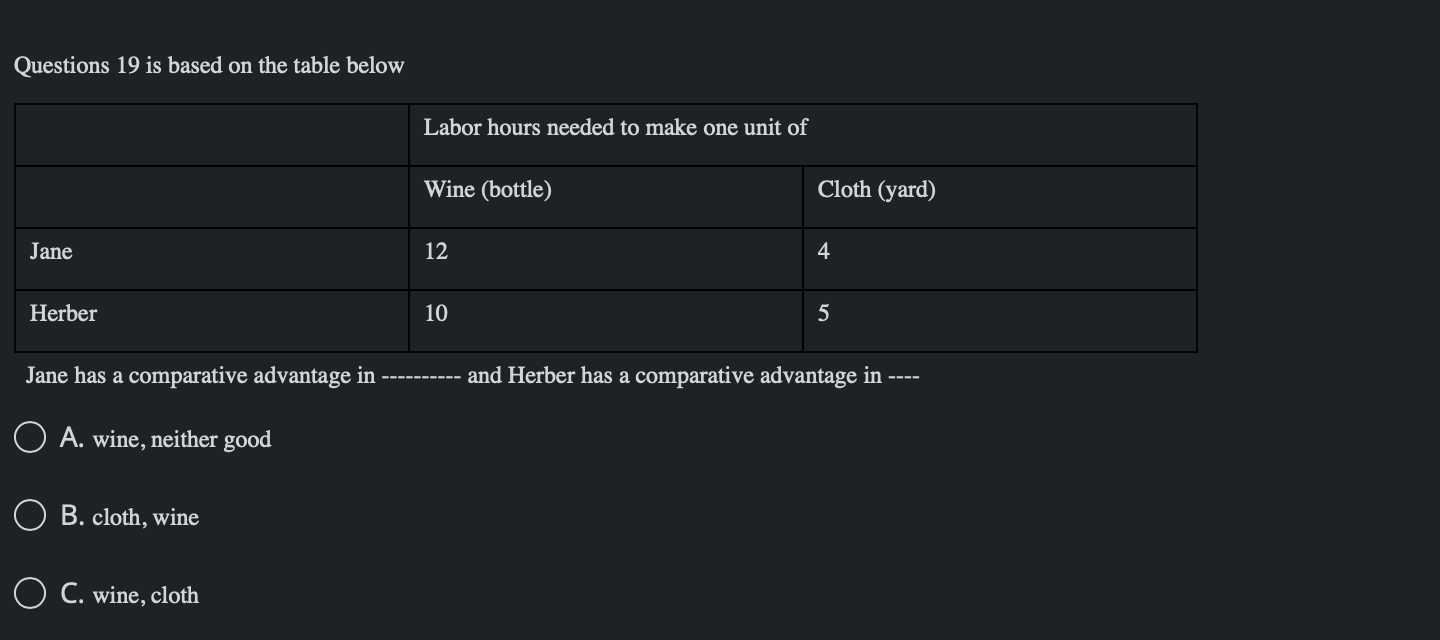Click the table cell containing 10
The height and width of the screenshot is (640, 1440).
pyautogui.click(x=434, y=313)
